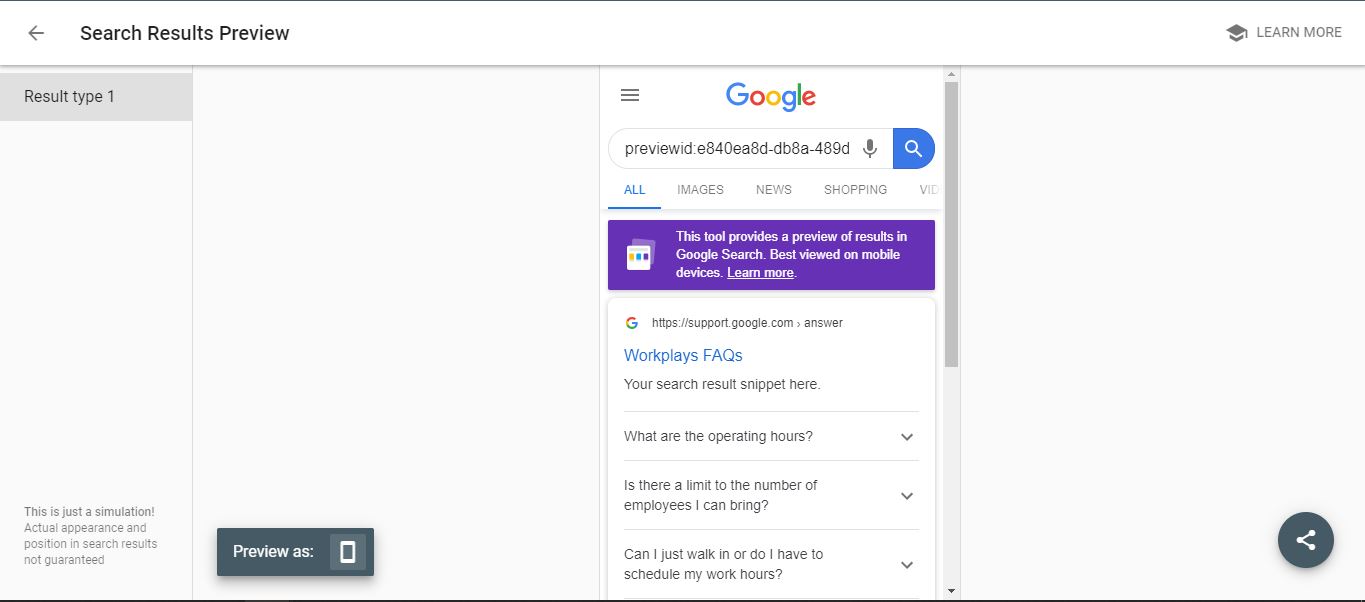The image size is (1365, 602).
Task: Open the Google hamburger menu
Action: point(630,95)
